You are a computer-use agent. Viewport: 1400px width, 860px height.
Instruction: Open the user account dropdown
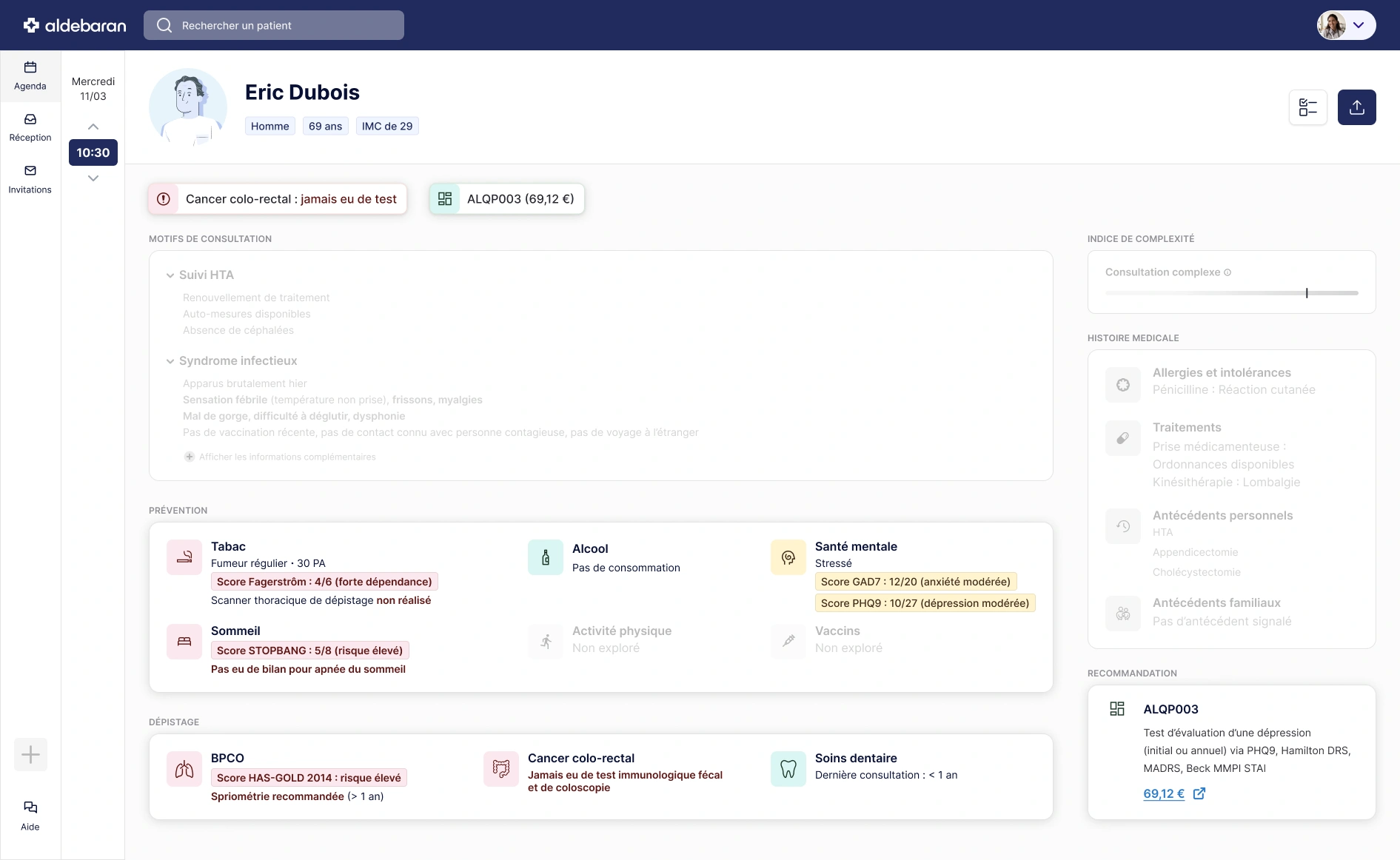pyautogui.click(x=1346, y=25)
